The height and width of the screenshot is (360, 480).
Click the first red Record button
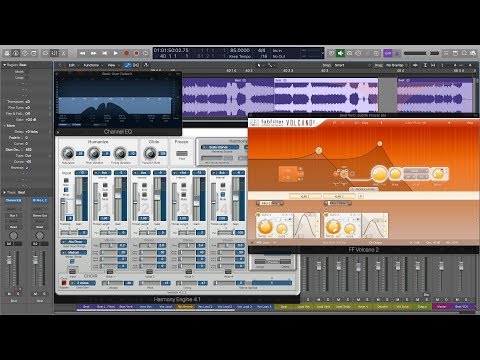(x=126, y=53)
